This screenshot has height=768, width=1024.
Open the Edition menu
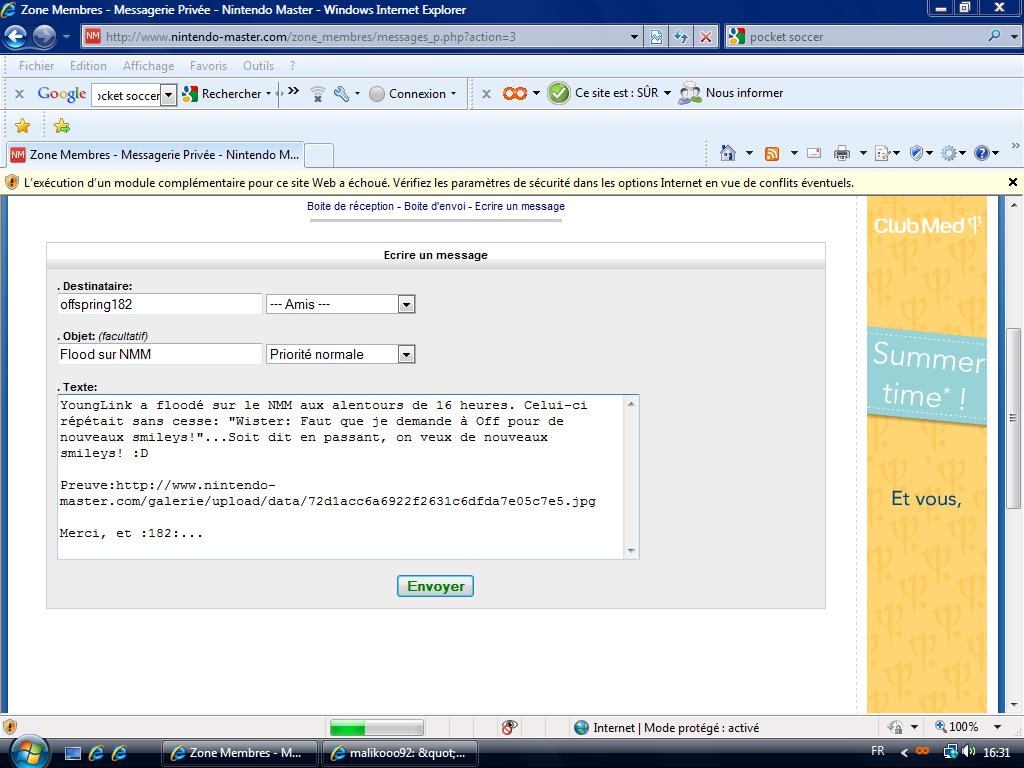[88, 65]
